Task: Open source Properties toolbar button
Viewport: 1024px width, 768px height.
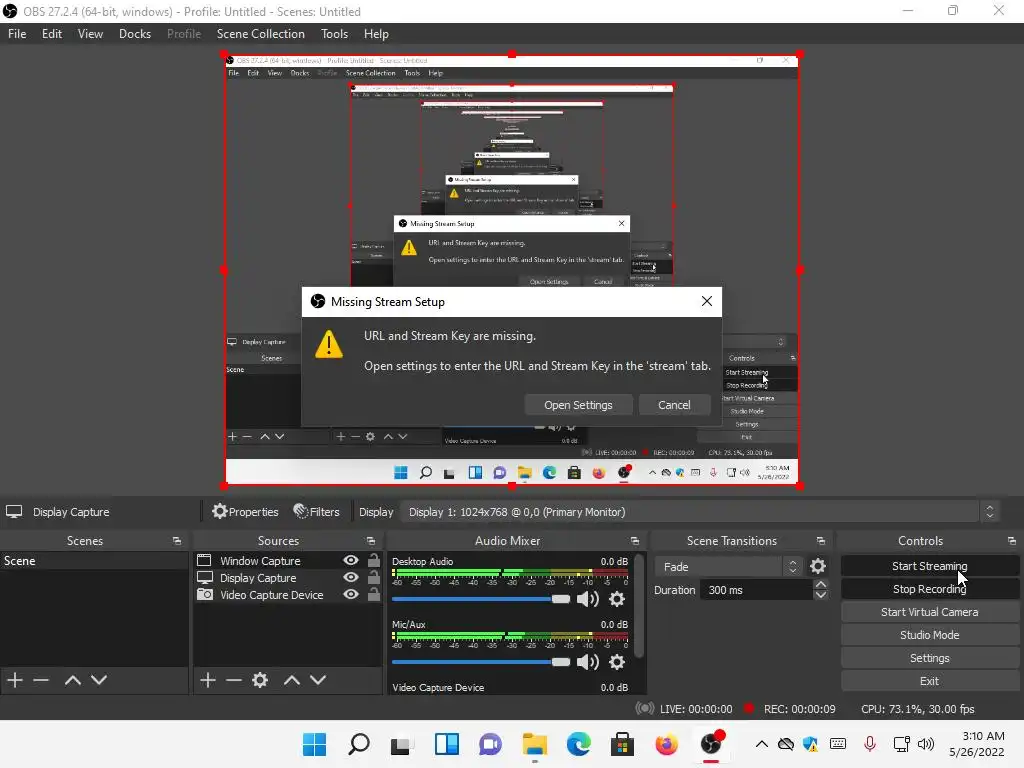Action: tap(246, 512)
